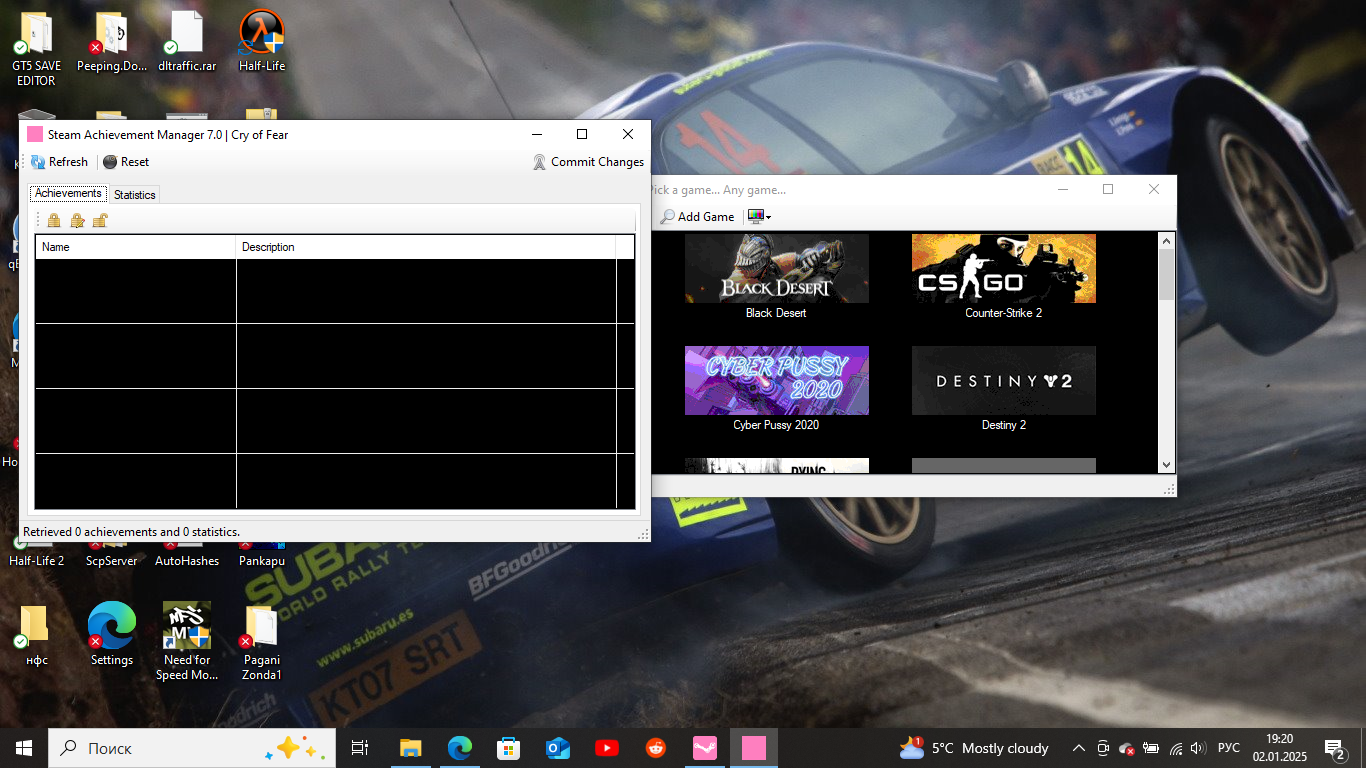Image resolution: width=1366 pixels, height=768 pixels.
Task: Expand the system tray hidden icons chevron
Action: [1078, 748]
